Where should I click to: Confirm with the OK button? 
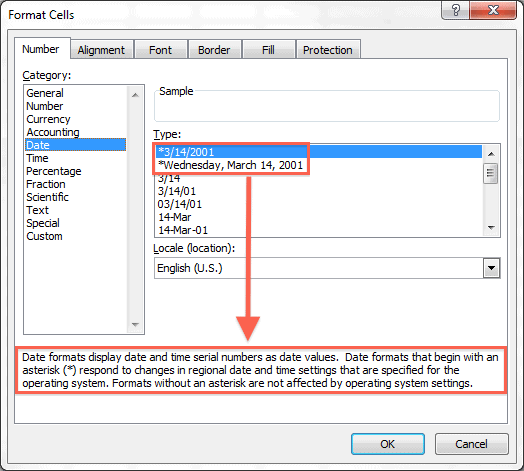coord(388,444)
